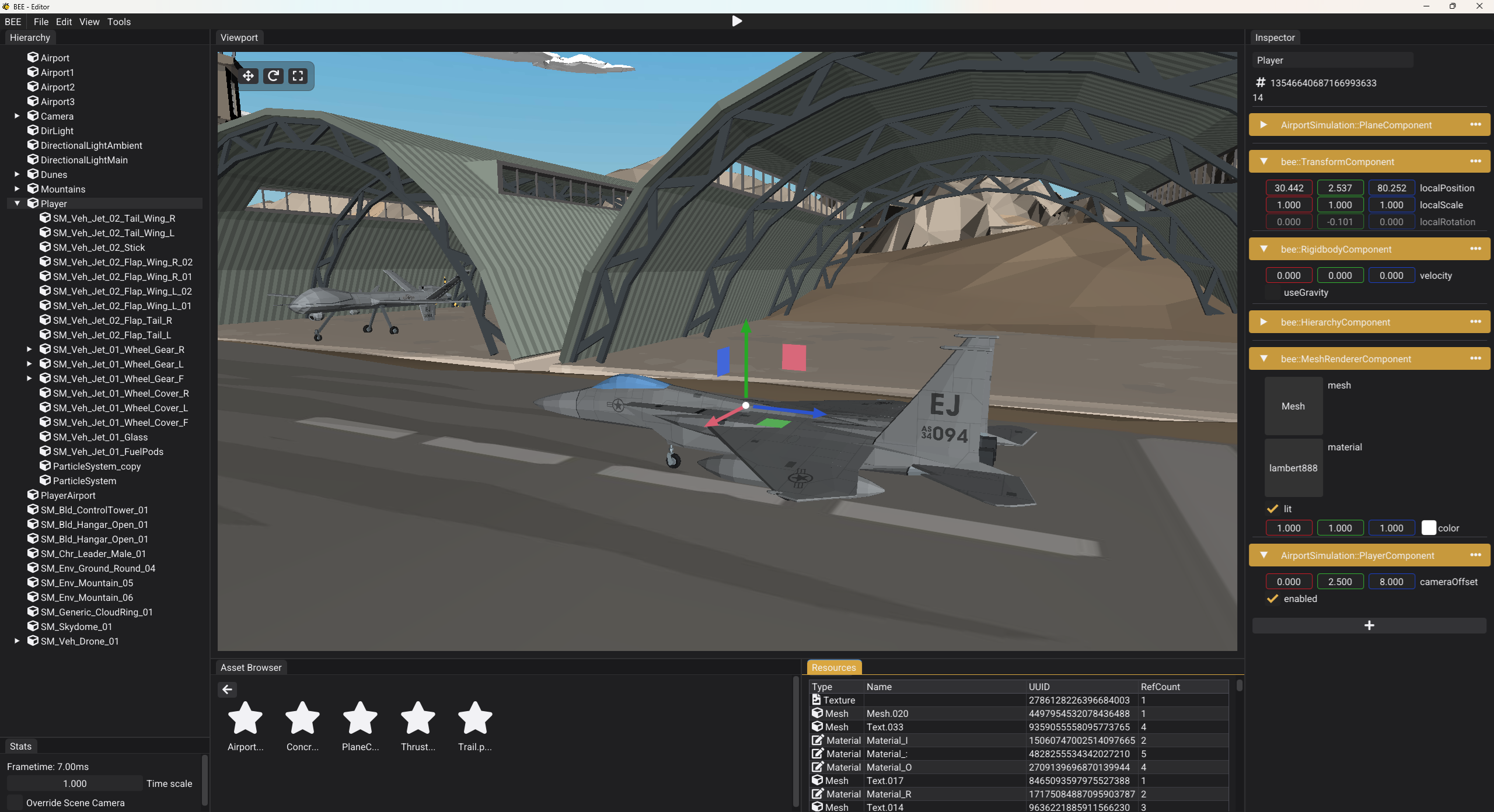
Task: Open the Tools menu
Action: coord(119,22)
